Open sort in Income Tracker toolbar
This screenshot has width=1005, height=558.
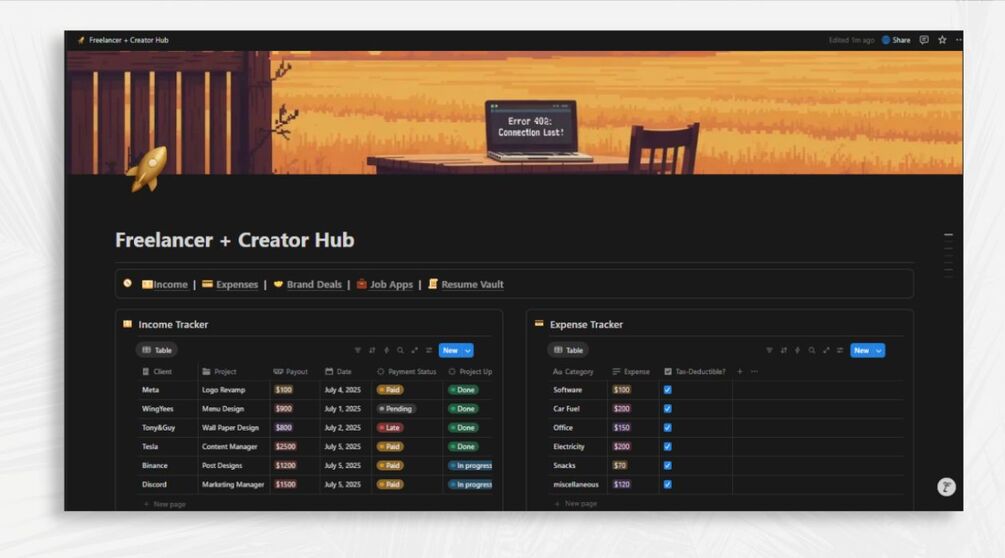pos(372,350)
